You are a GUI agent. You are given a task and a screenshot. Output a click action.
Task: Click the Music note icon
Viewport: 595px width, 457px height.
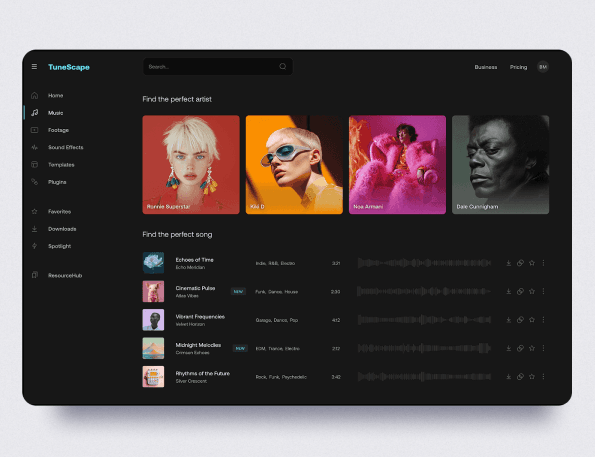pos(35,113)
